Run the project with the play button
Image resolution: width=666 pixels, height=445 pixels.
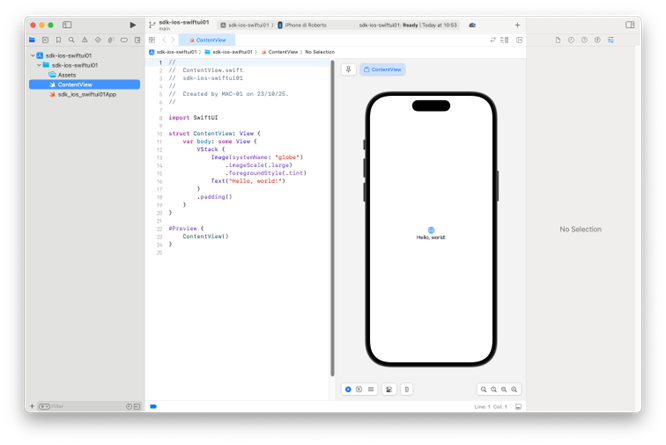pos(133,25)
